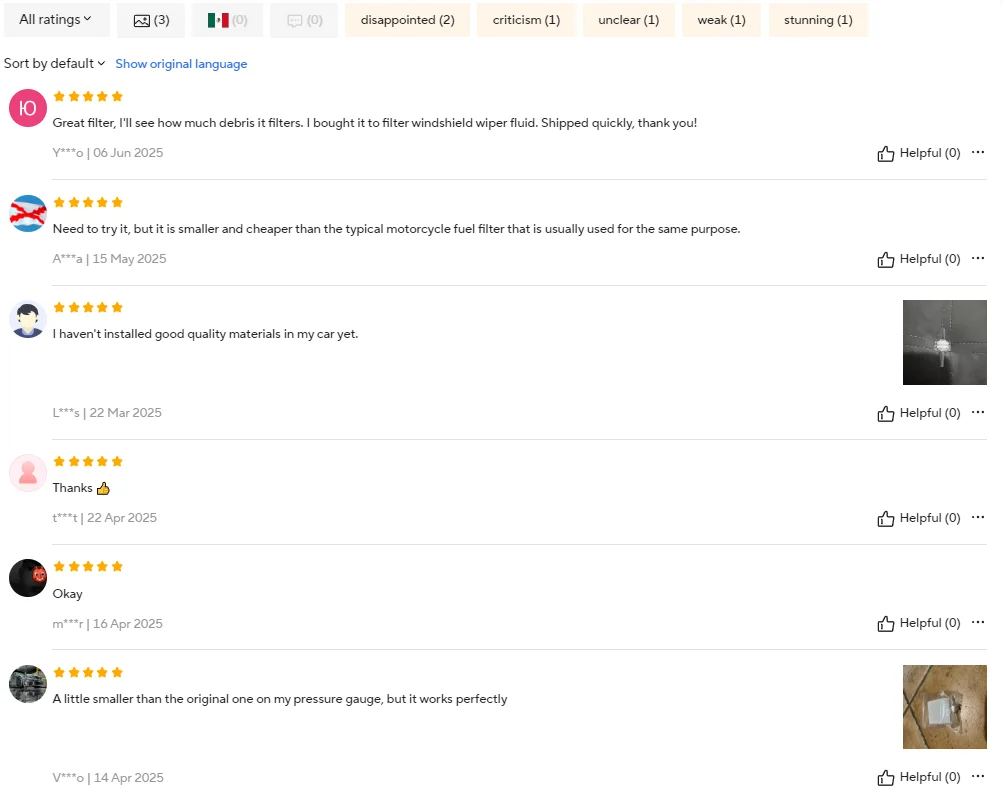1002x791 pixels.
Task: Select the stunning (1) tag
Action: [819, 20]
